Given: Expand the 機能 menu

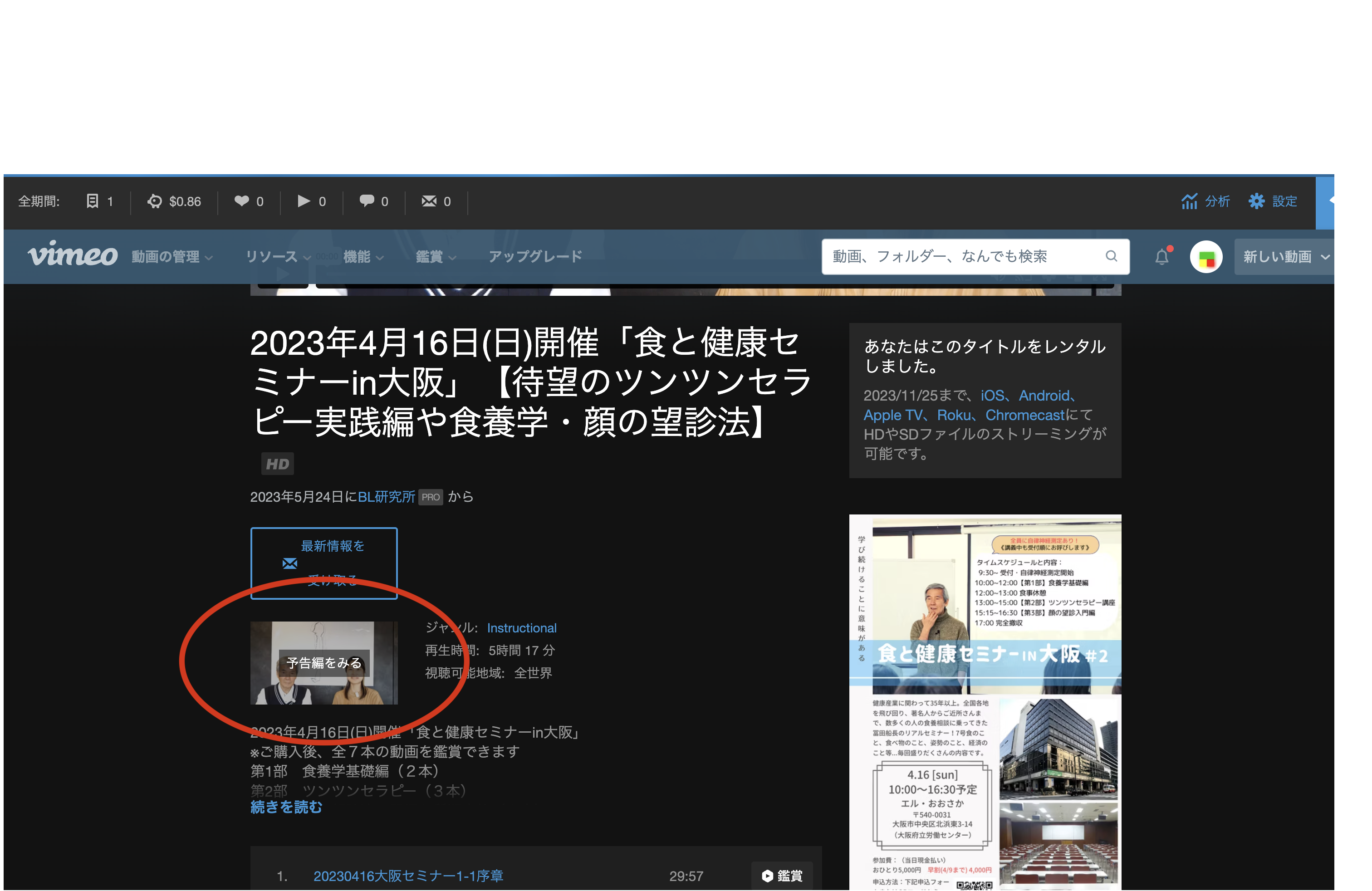Looking at the screenshot, I should pos(363,256).
